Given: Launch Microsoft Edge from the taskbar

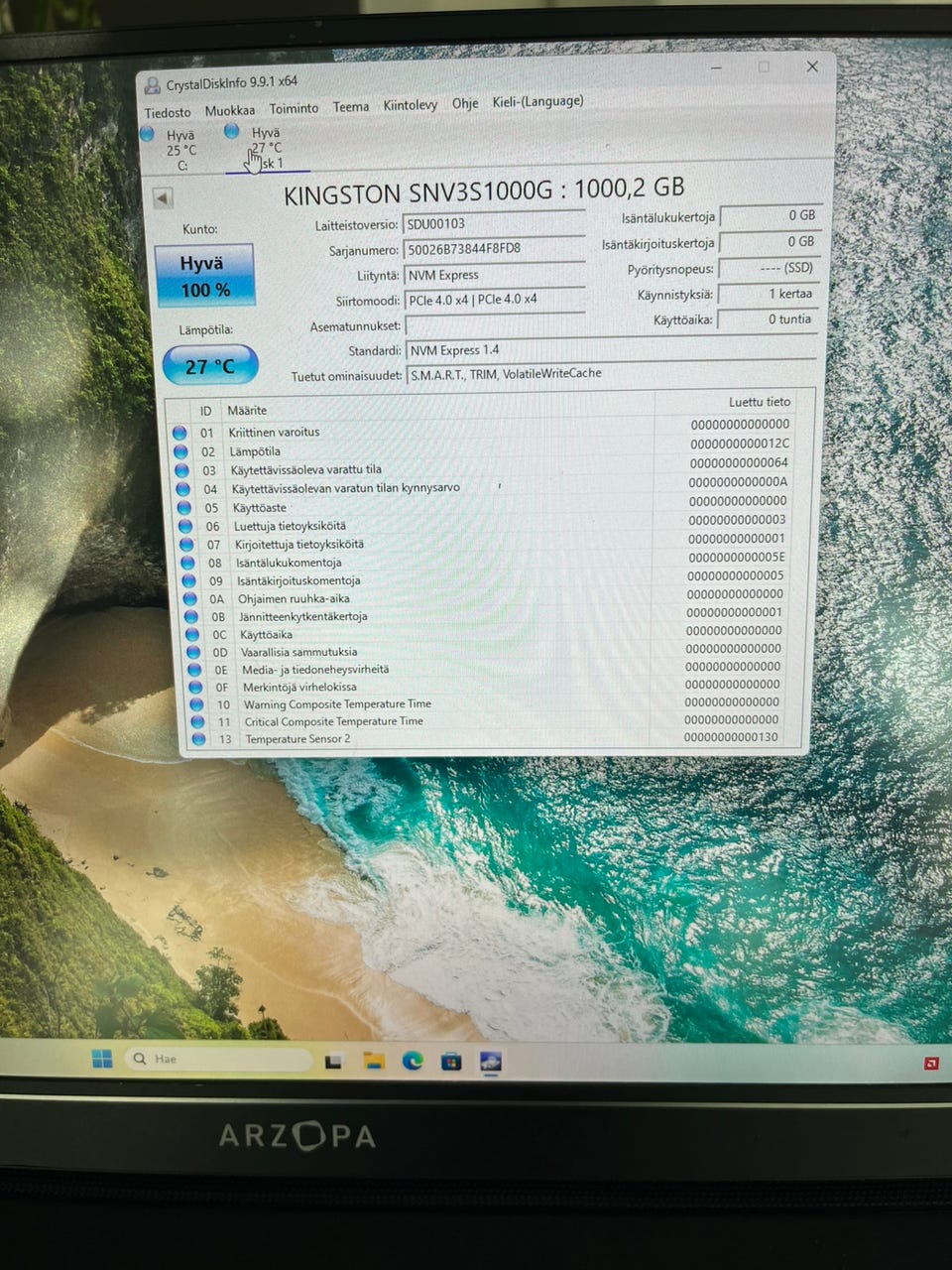Looking at the screenshot, I should tap(413, 1062).
